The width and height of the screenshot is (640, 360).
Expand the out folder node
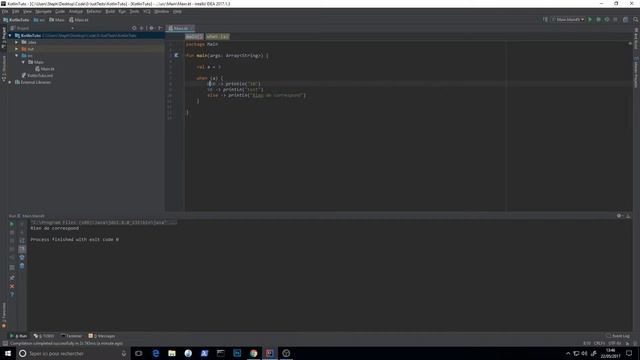coord(17,49)
